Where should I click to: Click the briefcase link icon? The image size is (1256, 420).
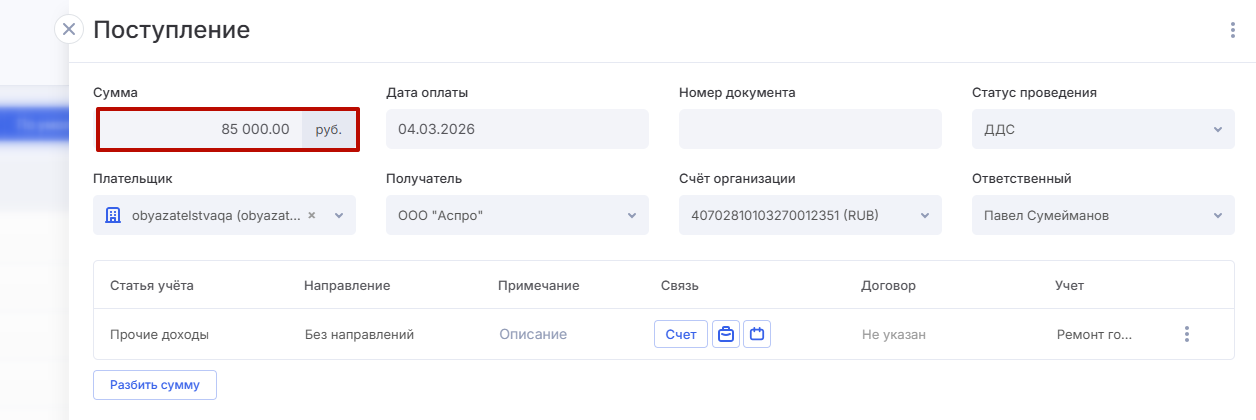pos(726,334)
